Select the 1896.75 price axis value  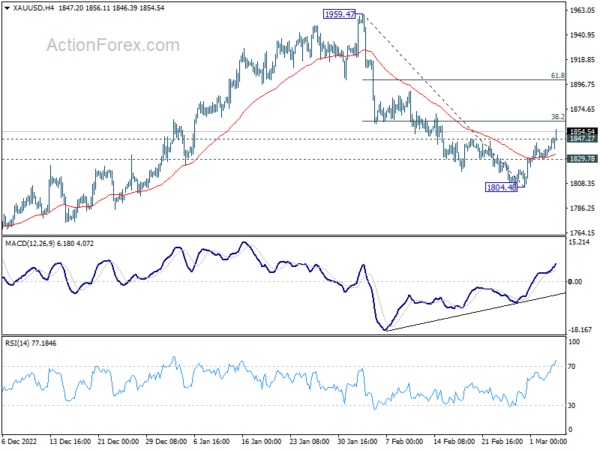pyautogui.click(x=582, y=85)
